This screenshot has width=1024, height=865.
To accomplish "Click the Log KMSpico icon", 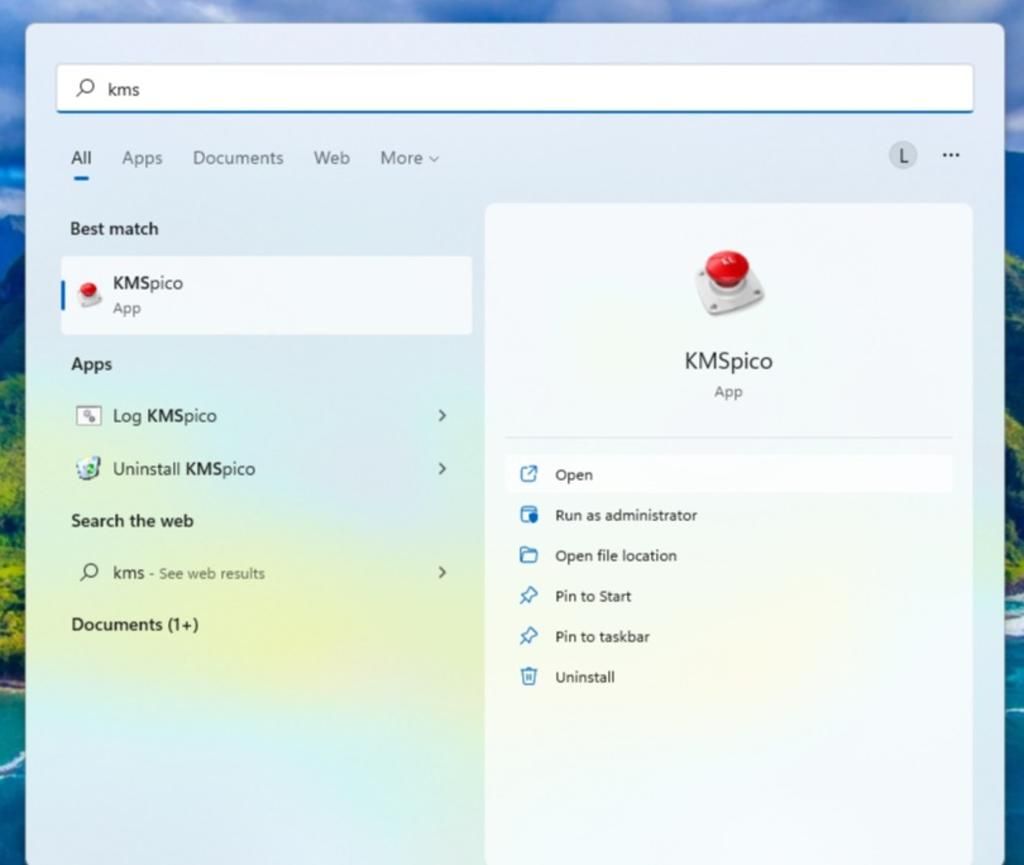I will 89,416.
